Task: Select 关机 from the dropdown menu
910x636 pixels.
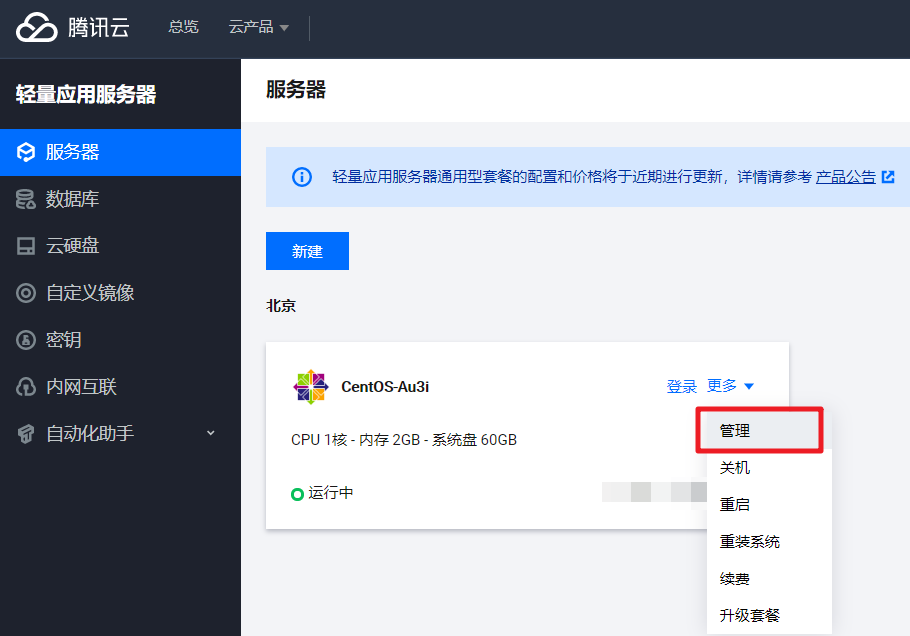Action: (769, 468)
